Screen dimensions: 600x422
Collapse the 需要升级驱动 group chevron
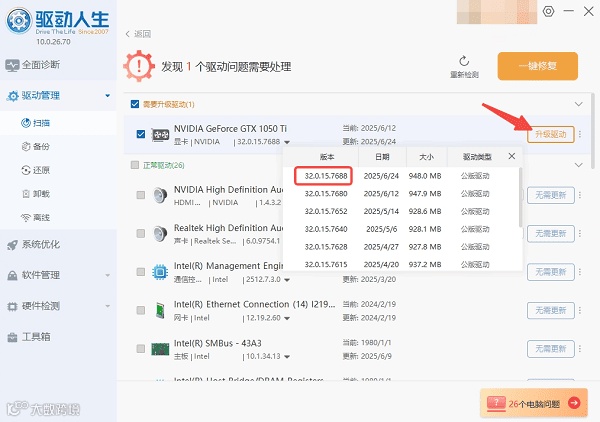coord(579,104)
